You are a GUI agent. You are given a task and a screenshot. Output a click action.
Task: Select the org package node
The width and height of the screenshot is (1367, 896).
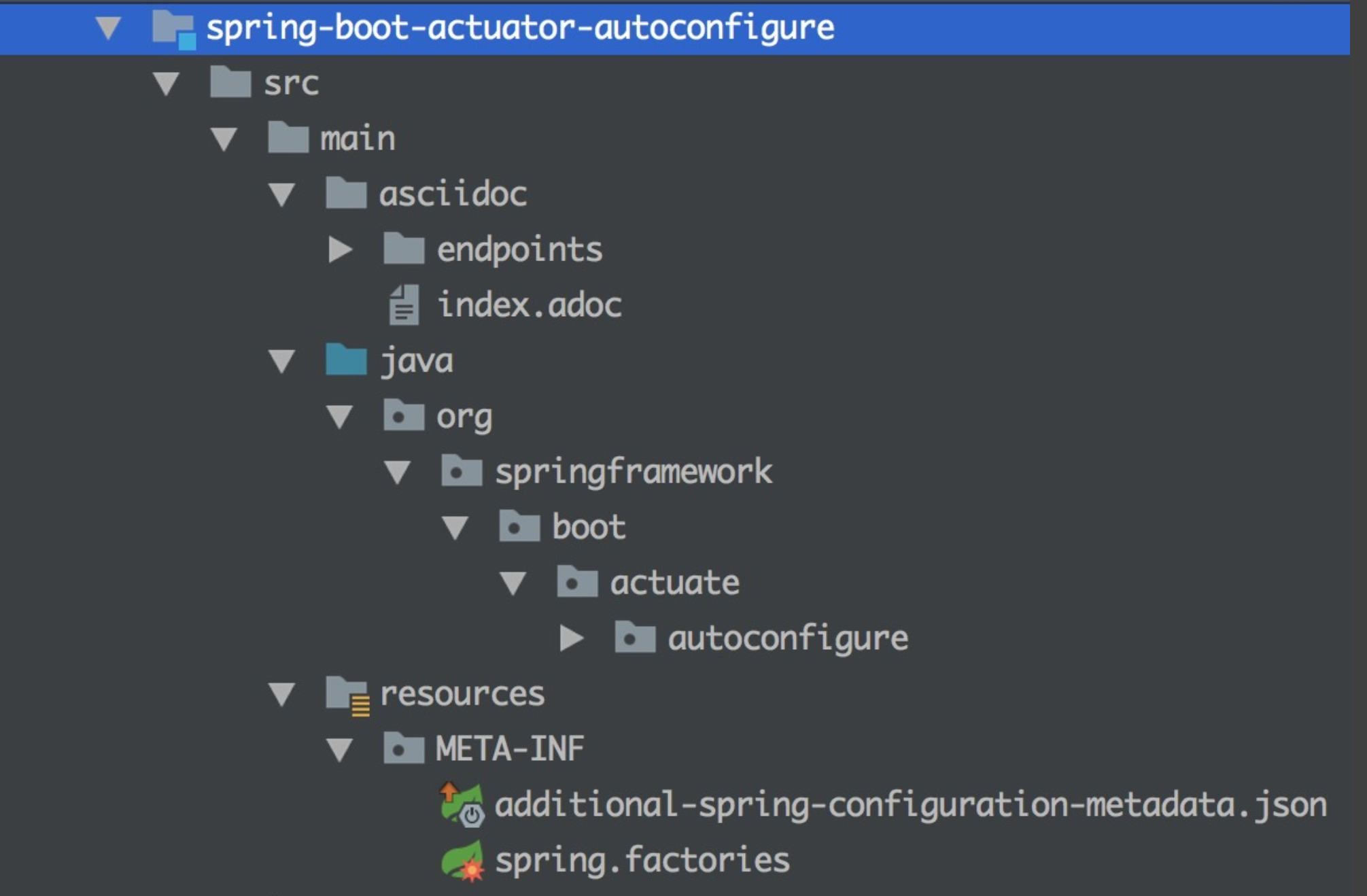click(x=466, y=415)
